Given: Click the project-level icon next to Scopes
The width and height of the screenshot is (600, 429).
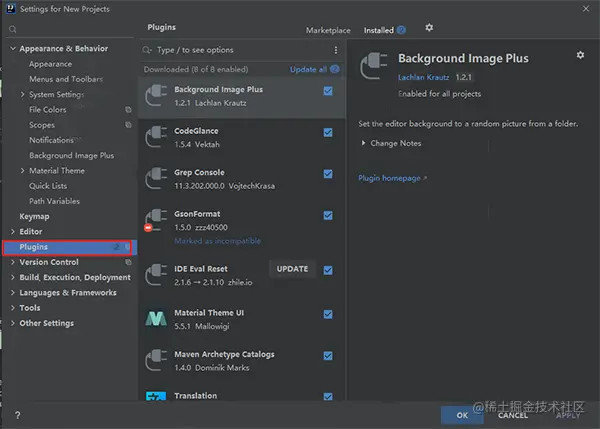Looking at the screenshot, I should point(128,125).
